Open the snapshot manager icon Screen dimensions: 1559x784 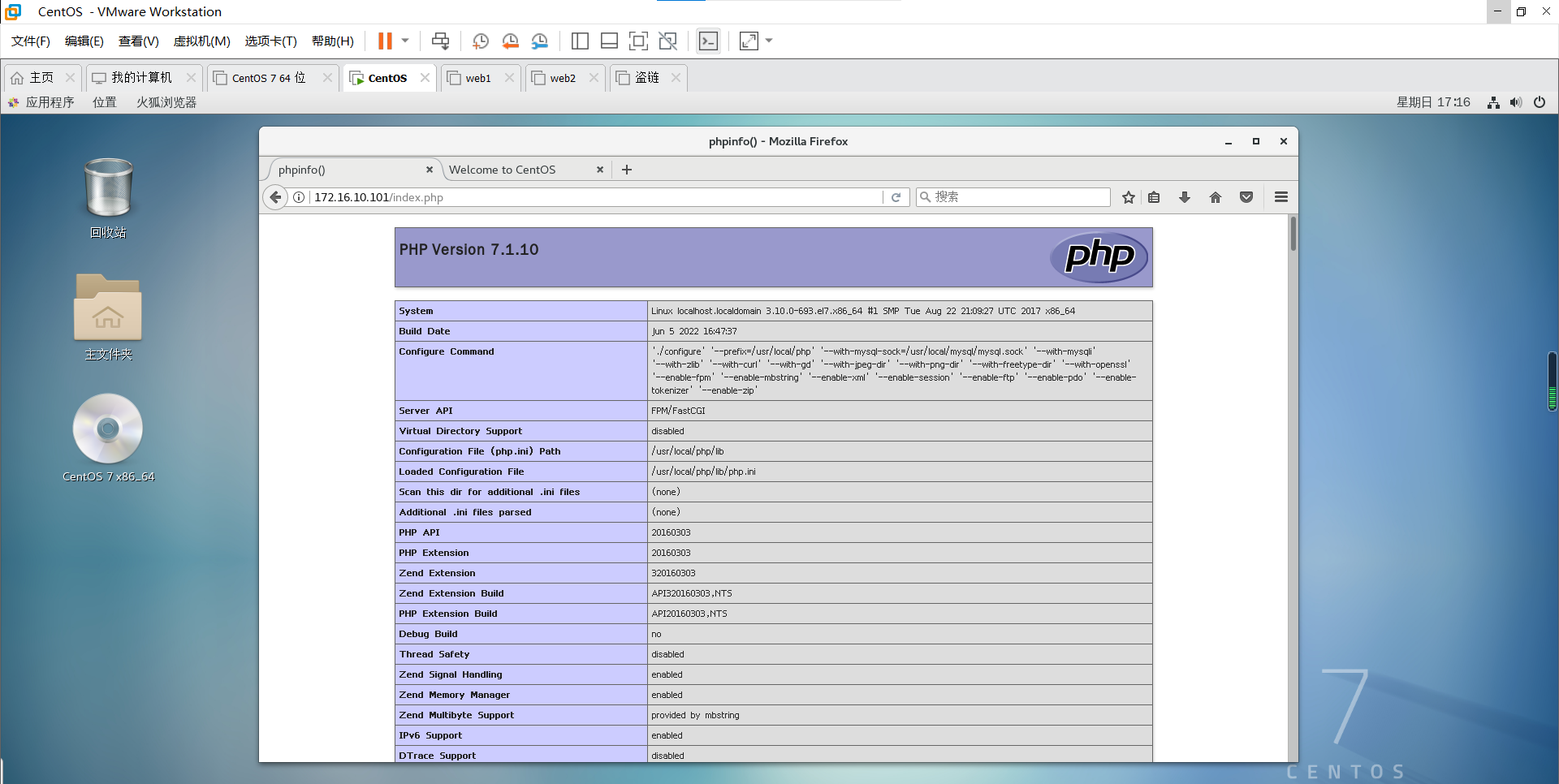[x=540, y=41]
